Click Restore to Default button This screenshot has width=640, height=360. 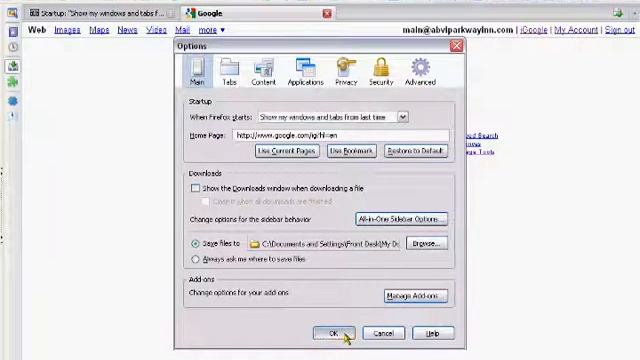416,151
